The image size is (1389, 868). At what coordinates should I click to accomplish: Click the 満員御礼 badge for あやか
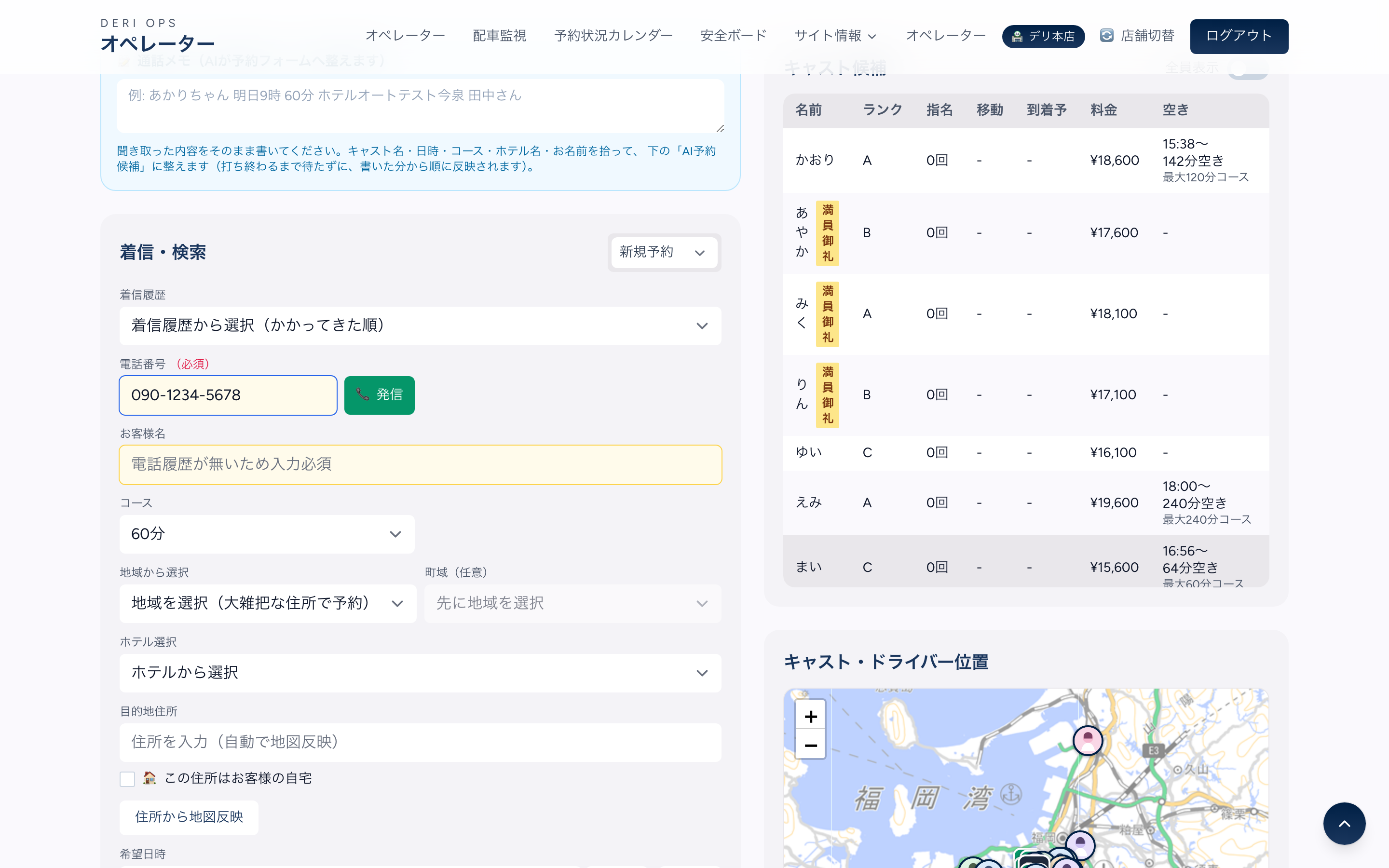[x=827, y=233]
